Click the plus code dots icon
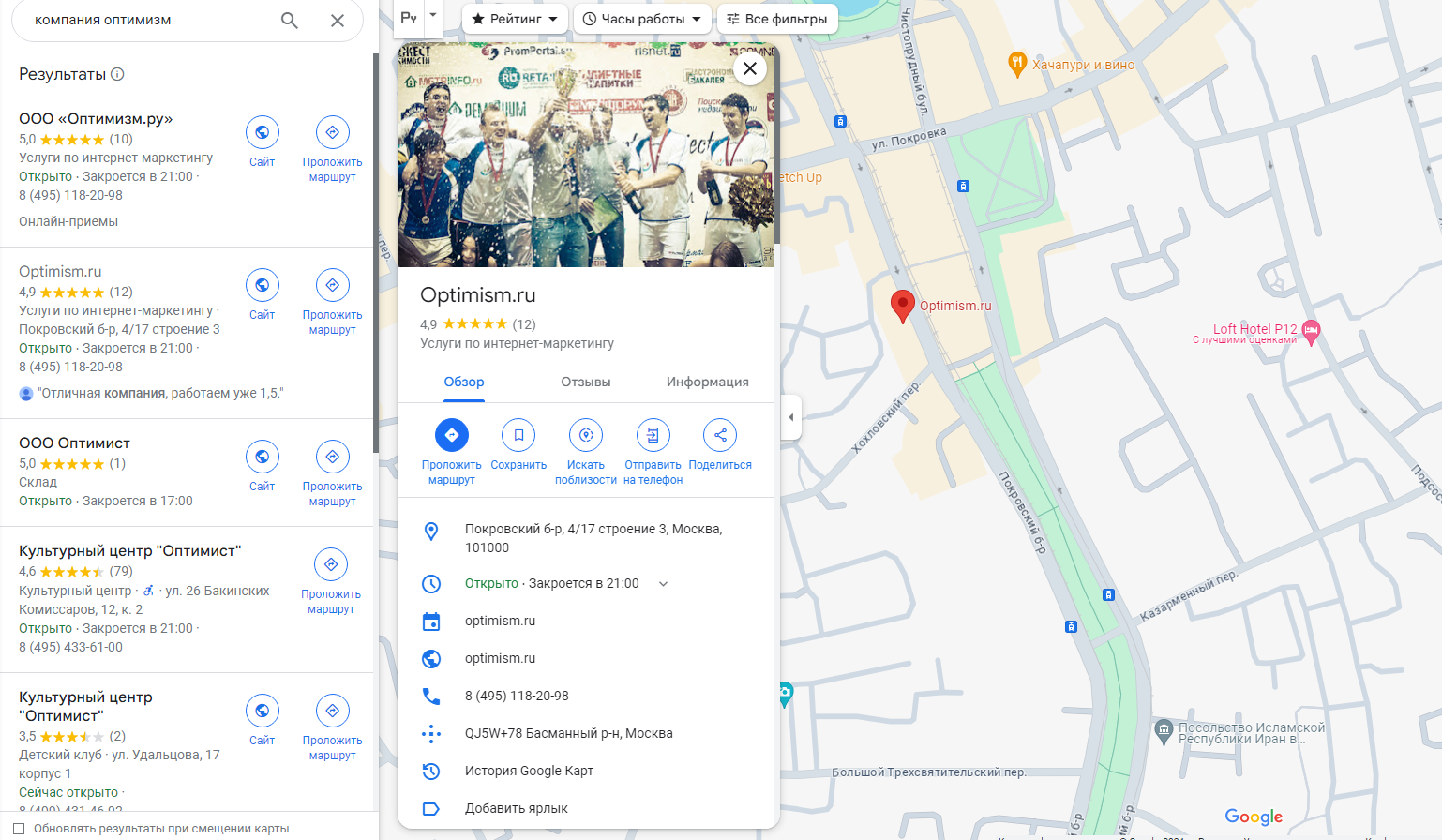This screenshot has height=840, width=1442. pyautogui.click(x=431, y=733)
